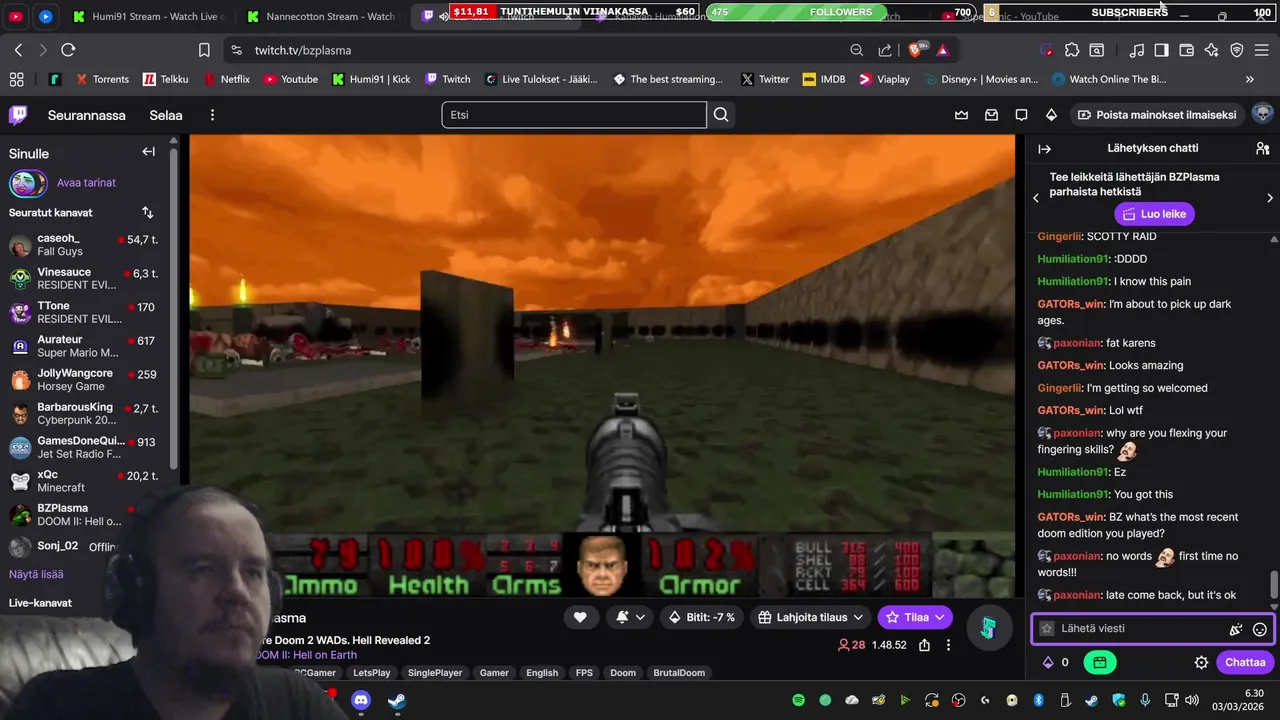Viewport: 1280px width, 720px height.
Task: Open the chat community users icon
Action: (x=1262, y=148)
